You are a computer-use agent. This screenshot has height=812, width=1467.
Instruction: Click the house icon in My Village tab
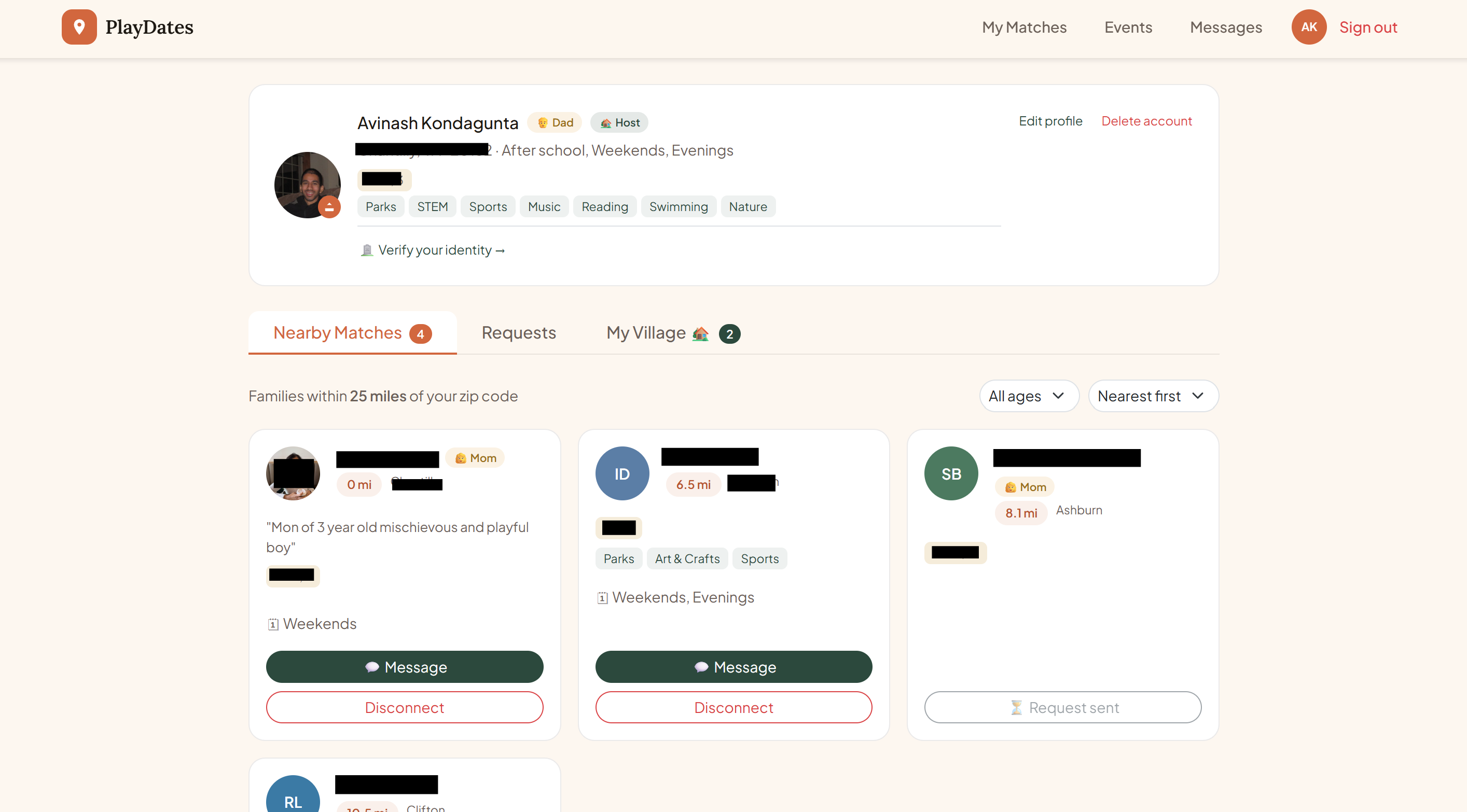click(x=700, y=334)
